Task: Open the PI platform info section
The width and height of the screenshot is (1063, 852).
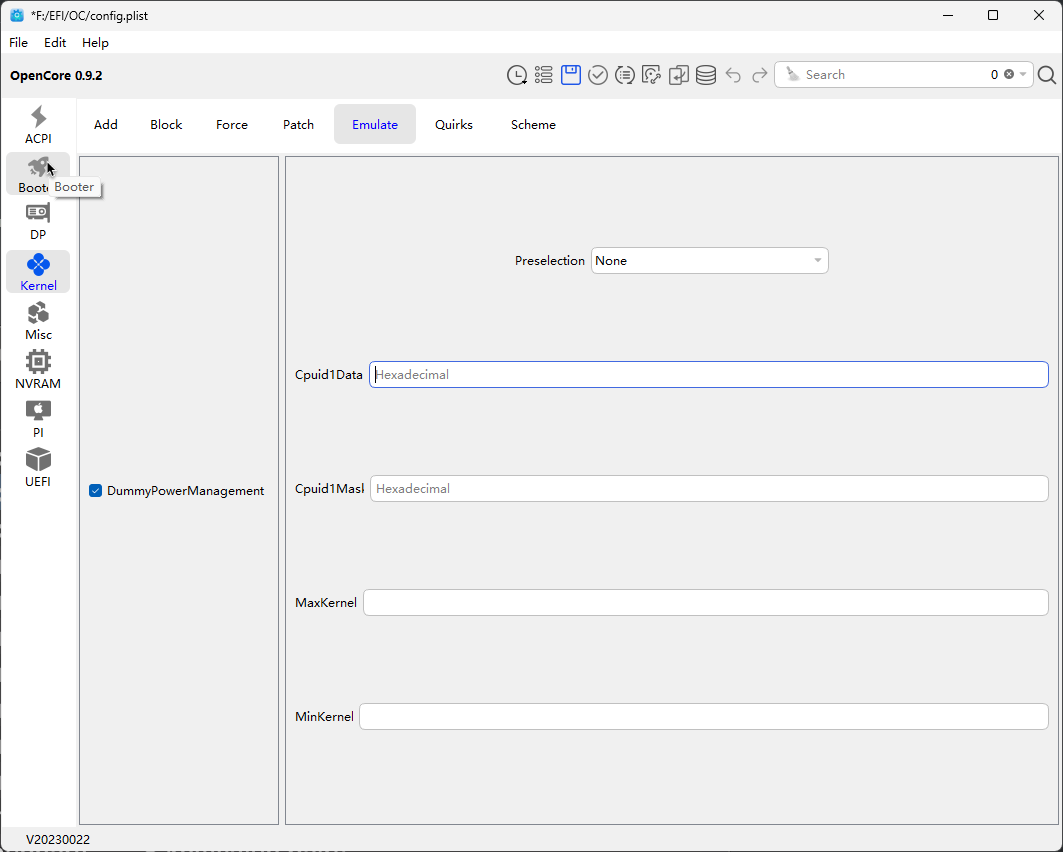Action: 38,418
